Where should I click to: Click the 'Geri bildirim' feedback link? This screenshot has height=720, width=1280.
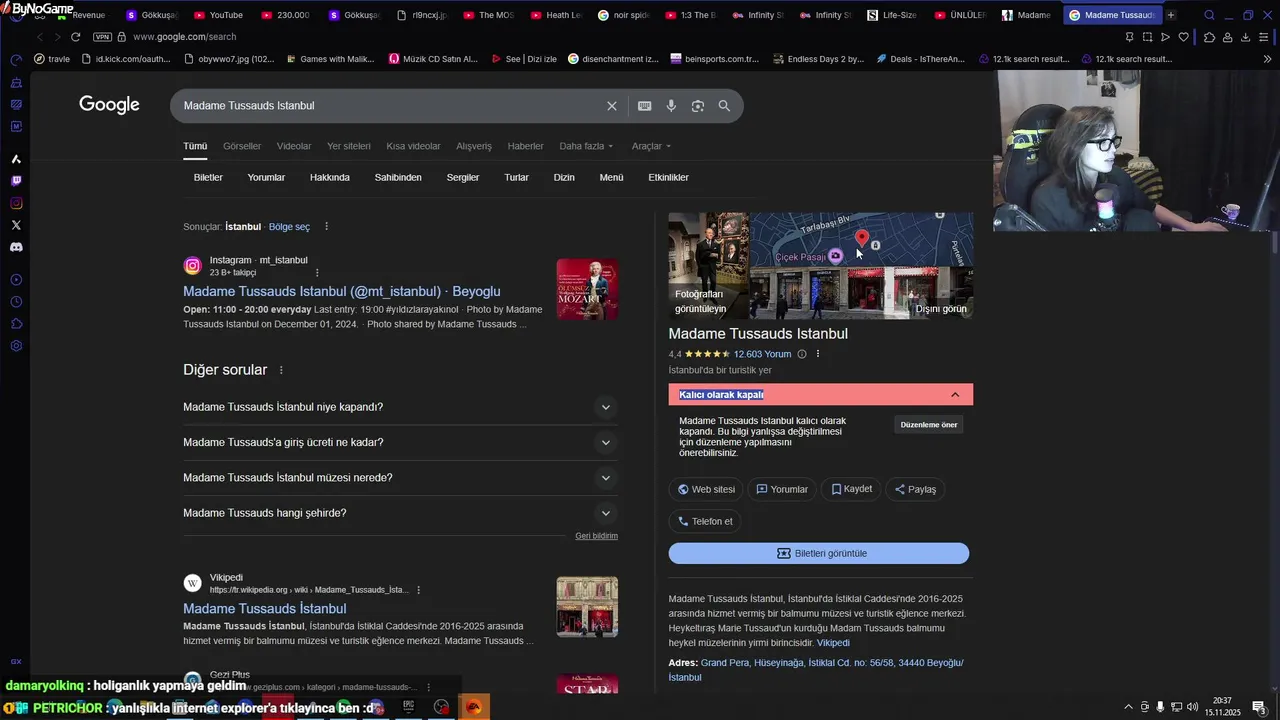click(596, 536)
